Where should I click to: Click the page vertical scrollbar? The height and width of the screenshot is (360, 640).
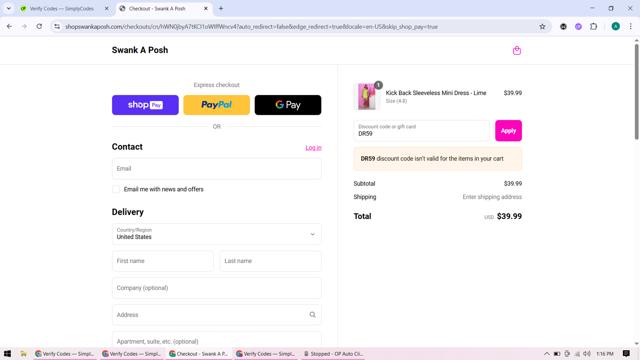point(636,92)
